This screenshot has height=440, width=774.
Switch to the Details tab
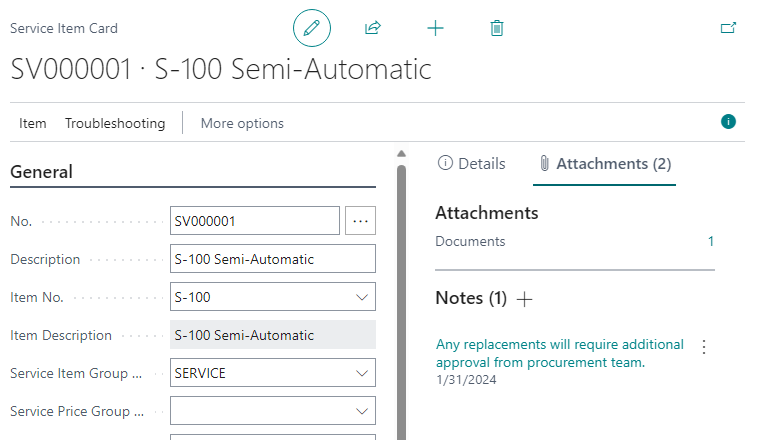472,164
